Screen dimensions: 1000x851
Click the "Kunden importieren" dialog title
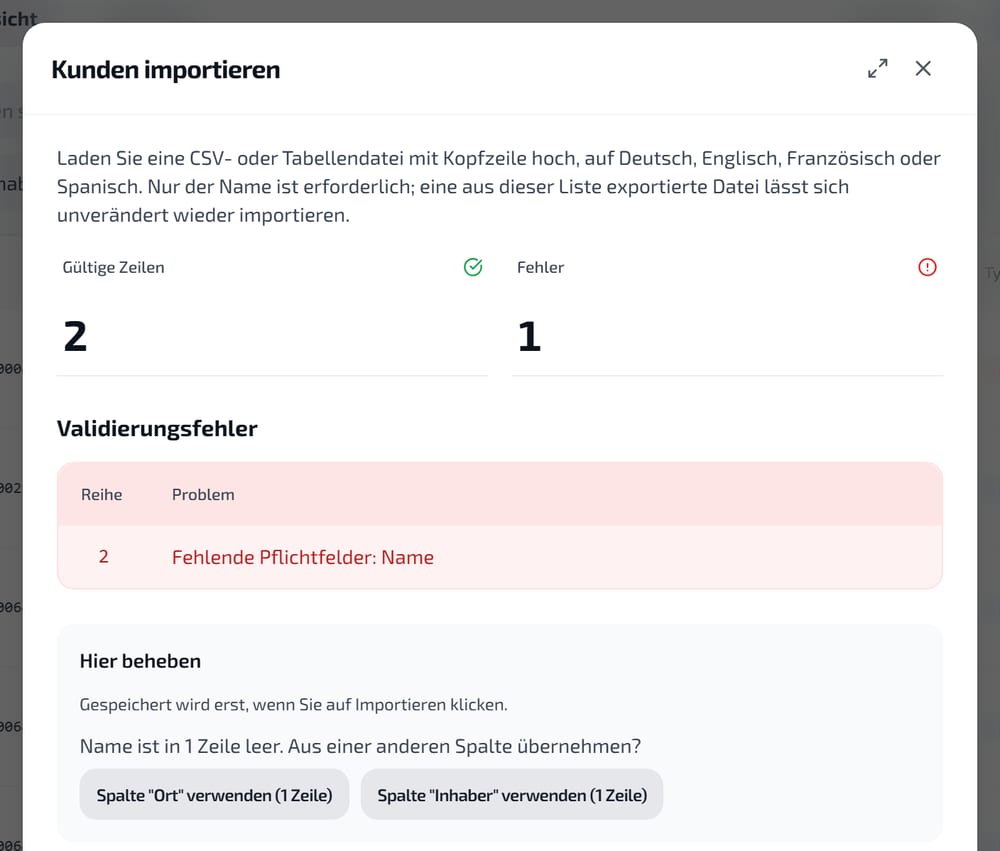(x=166, y=70)
